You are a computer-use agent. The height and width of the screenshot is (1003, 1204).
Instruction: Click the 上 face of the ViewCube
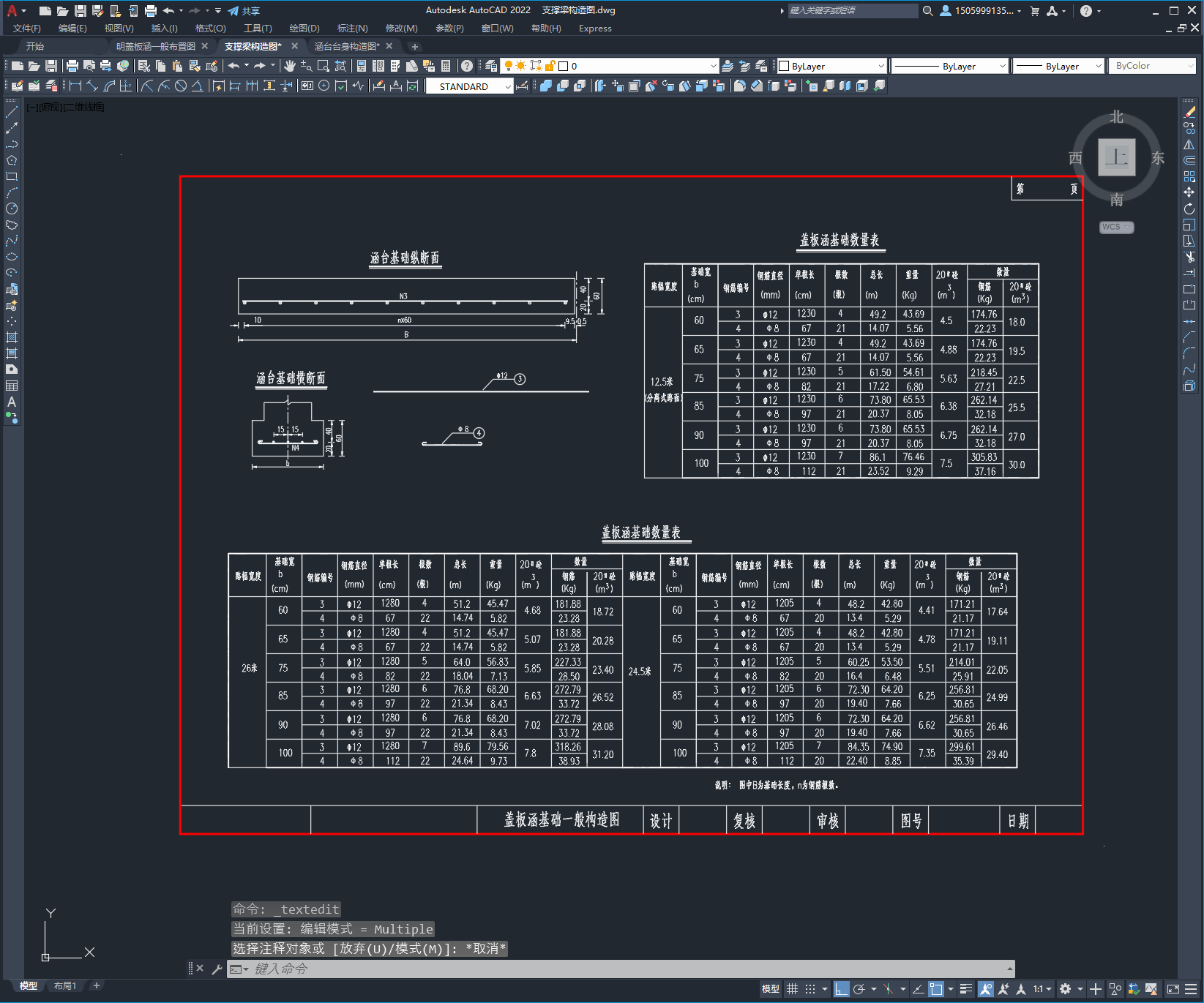1116,157
